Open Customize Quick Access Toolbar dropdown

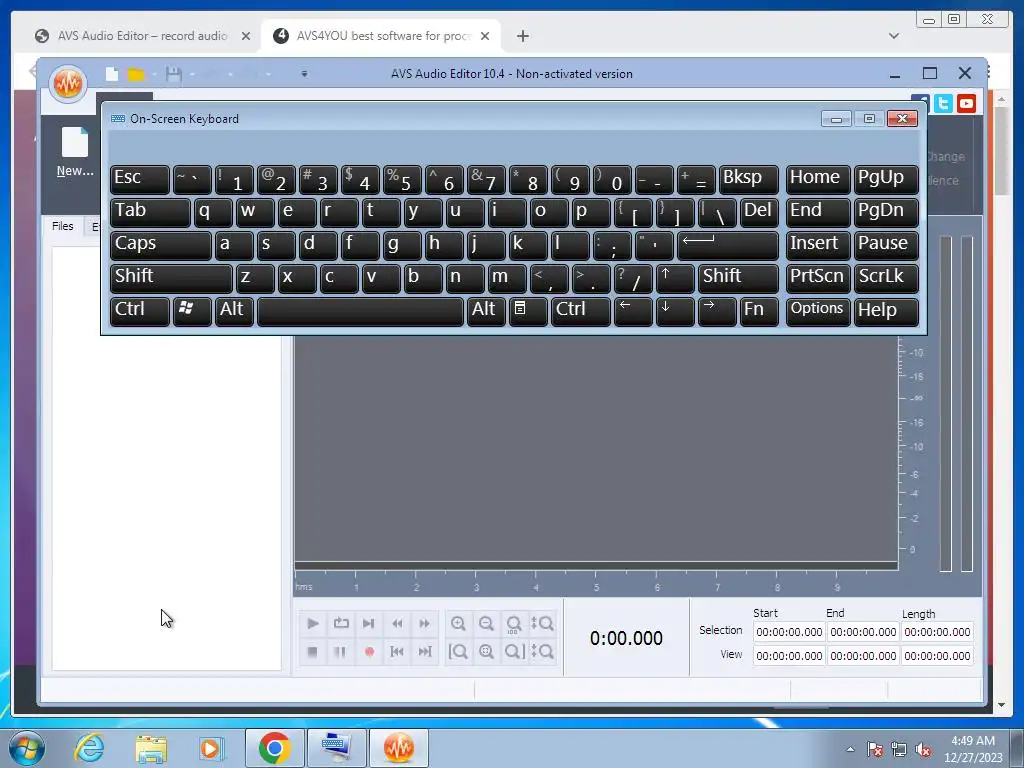click(304, 74)
